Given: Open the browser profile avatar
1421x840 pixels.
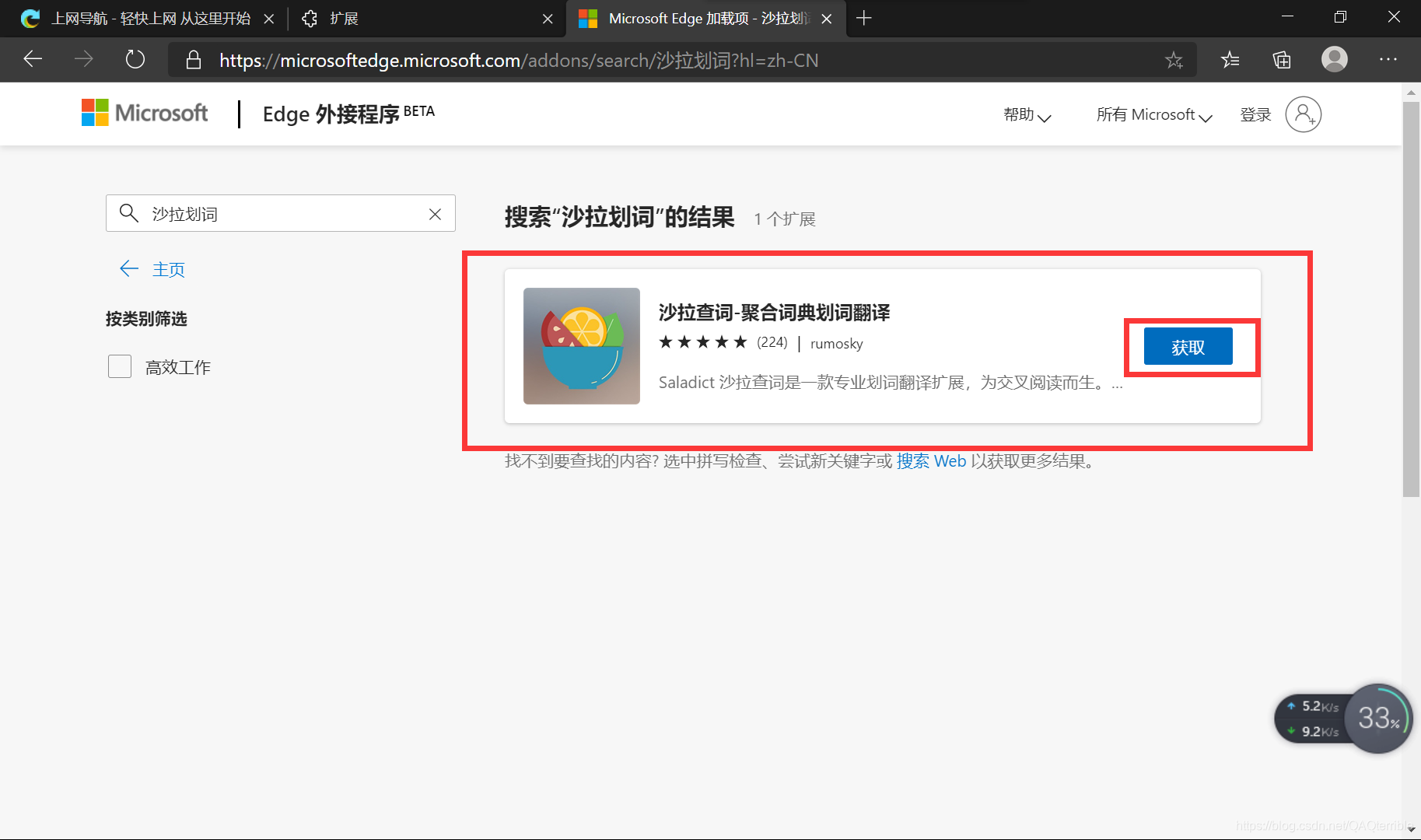Looking at the screenshot, I should coord(1335,59).
